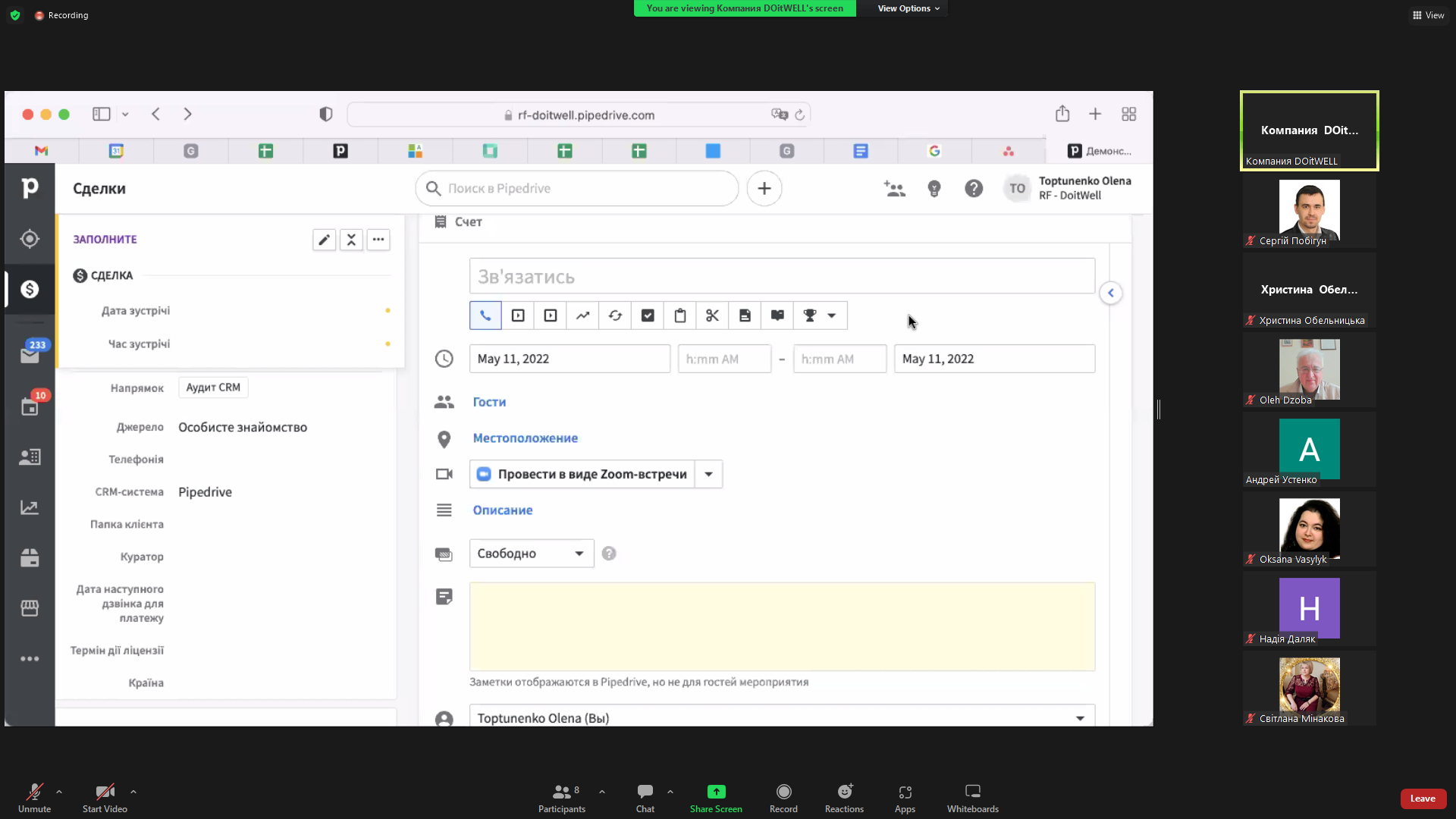
Task: Click the red Leave meeting button
Action: click(1423, 799)
